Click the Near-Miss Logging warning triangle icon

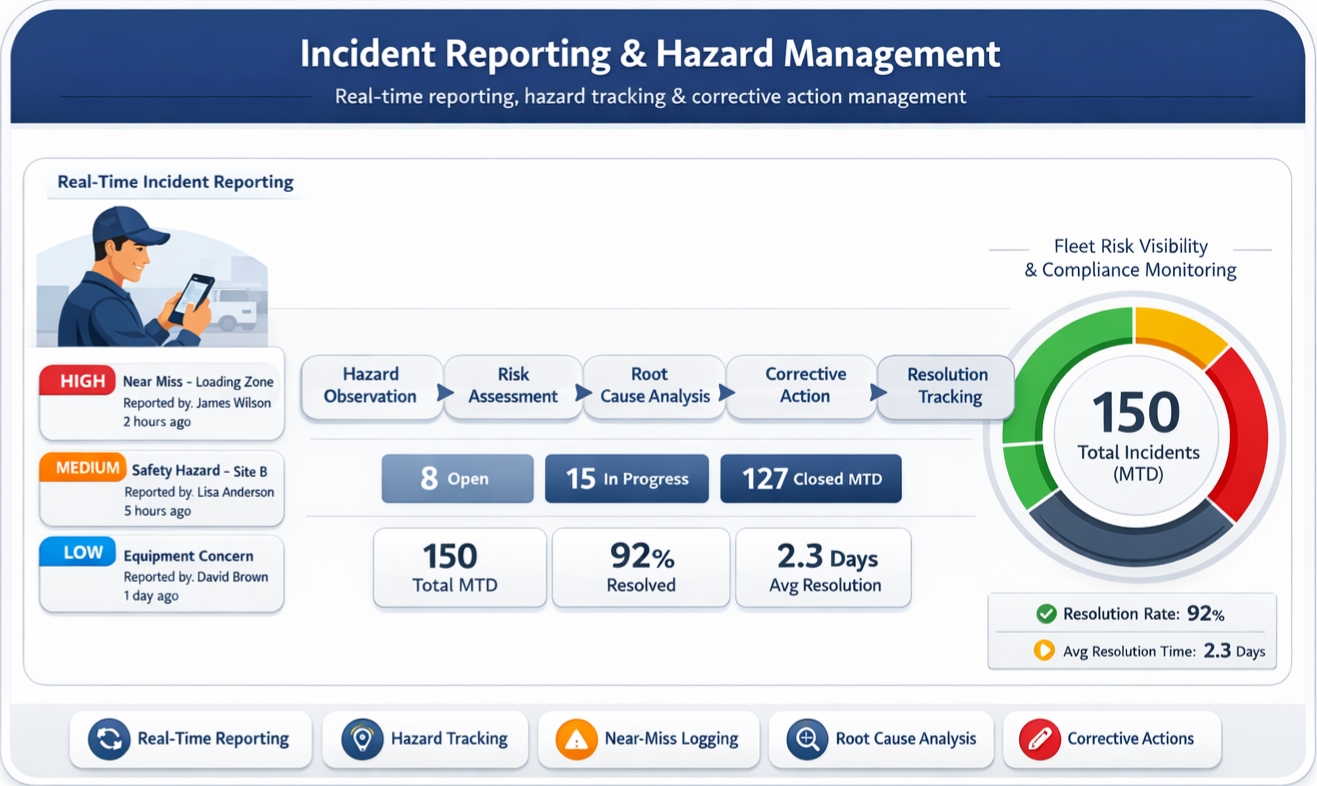coord(575,739)
